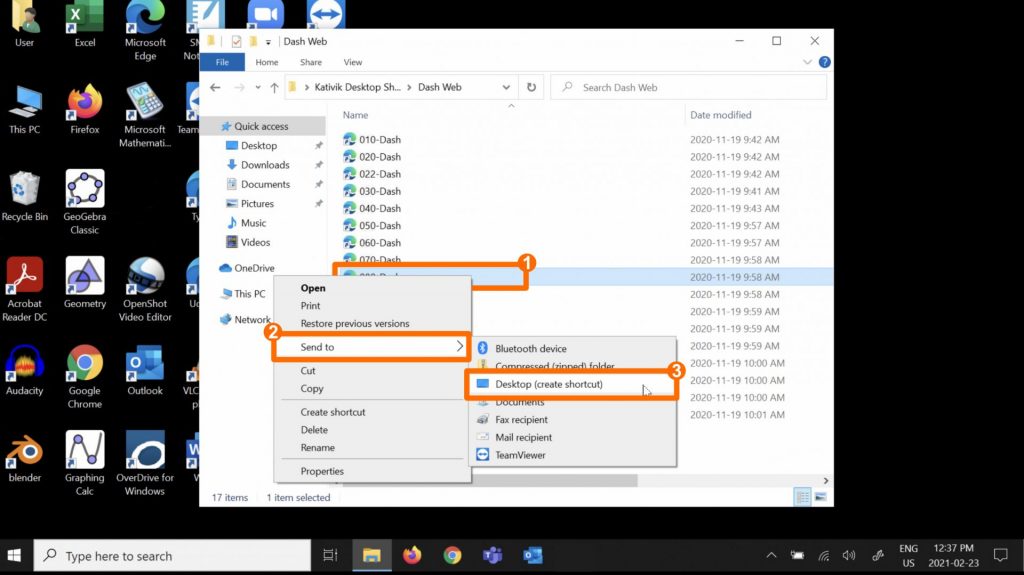Launch Microsoft Teams from the taskbar
Screen dimensions: 1024x575
point(492,555)
